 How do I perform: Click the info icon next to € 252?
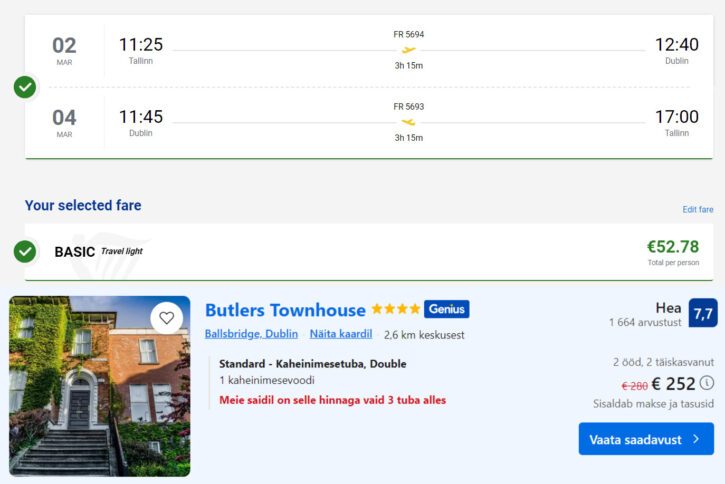point(707,383)
